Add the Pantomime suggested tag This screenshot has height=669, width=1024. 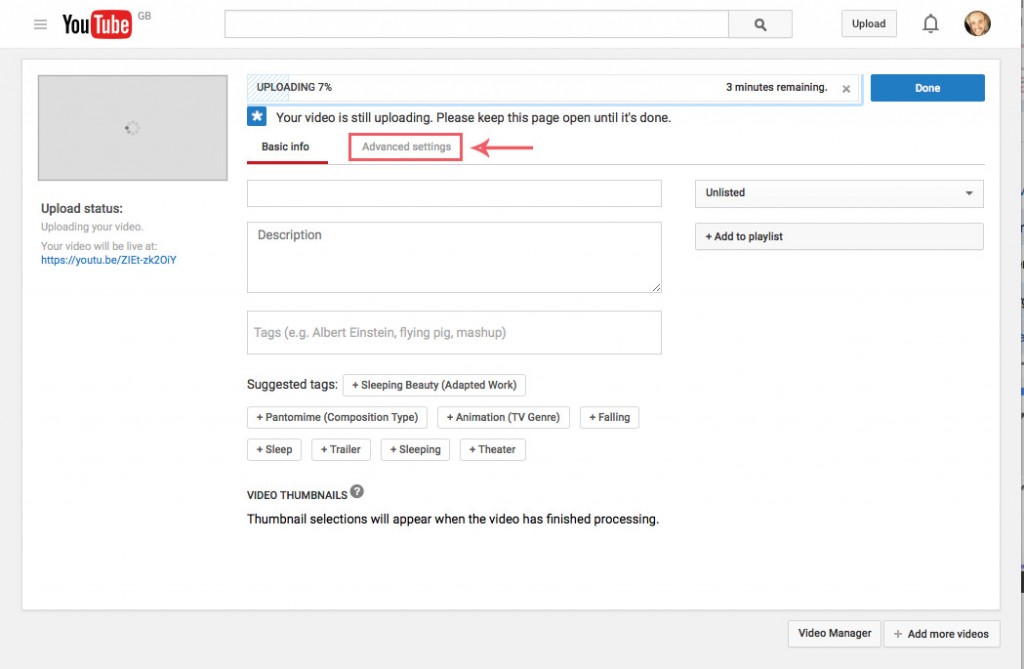pyautogui.click(x=337, y=417)
